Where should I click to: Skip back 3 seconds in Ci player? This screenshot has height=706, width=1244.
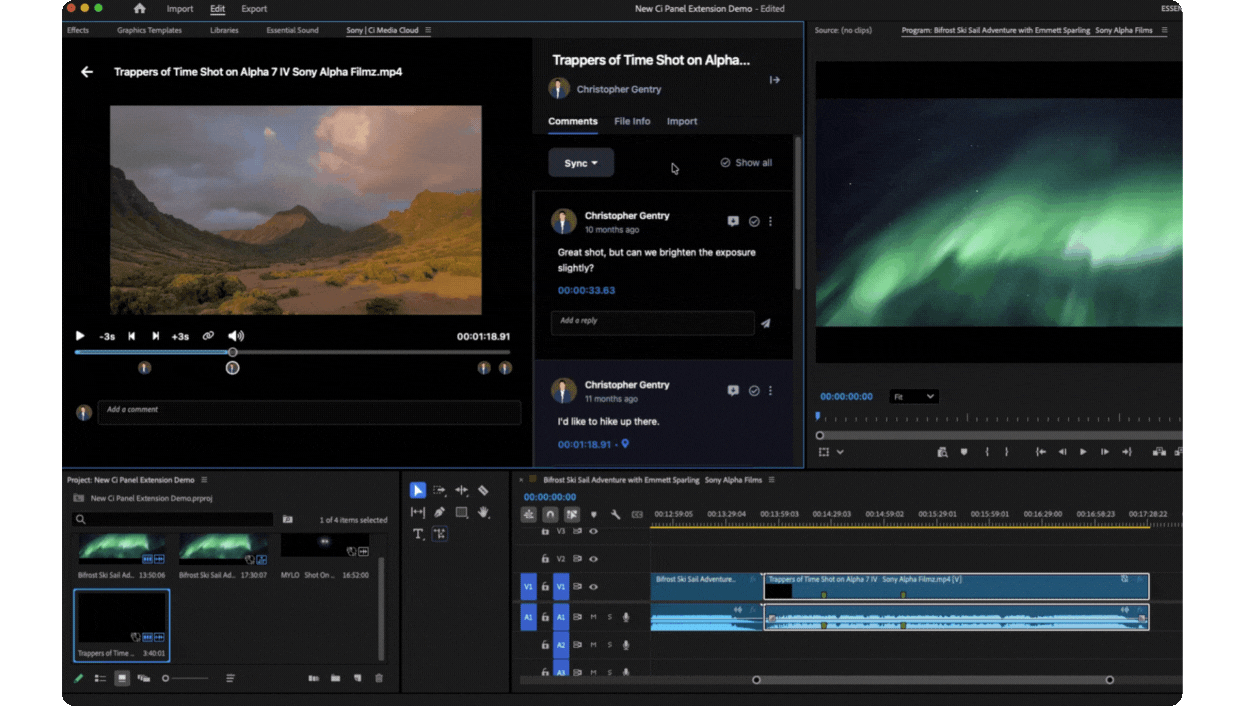(107, 337)
